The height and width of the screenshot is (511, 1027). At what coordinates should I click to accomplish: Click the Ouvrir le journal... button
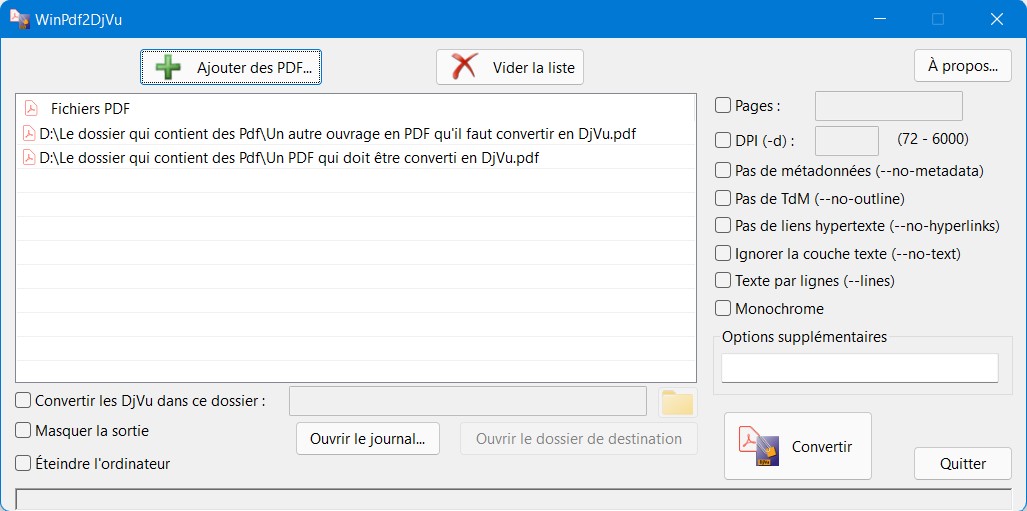[x=367, y=438]
